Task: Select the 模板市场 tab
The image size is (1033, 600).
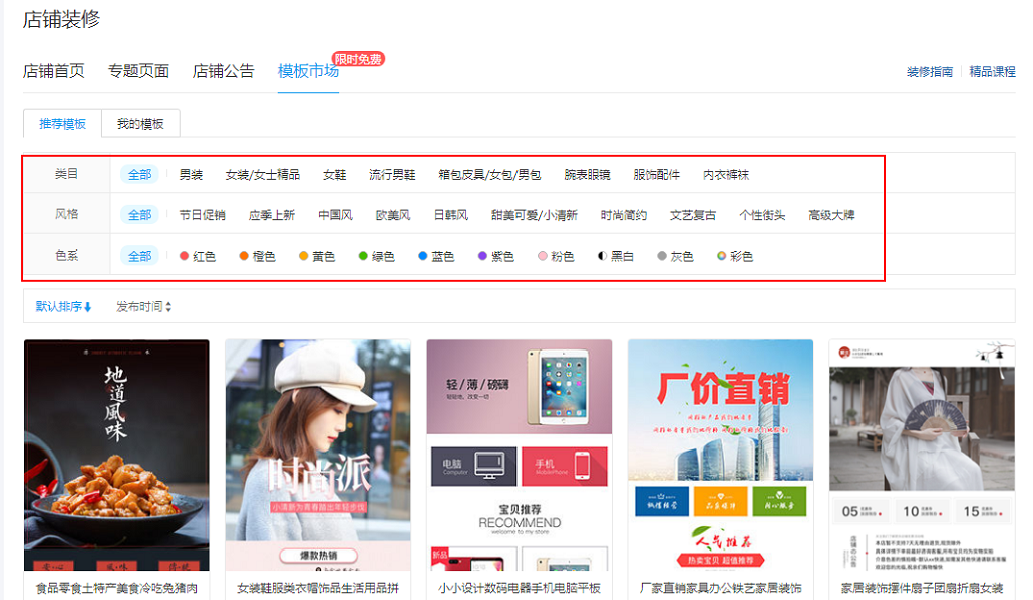Action: (308, 71)
